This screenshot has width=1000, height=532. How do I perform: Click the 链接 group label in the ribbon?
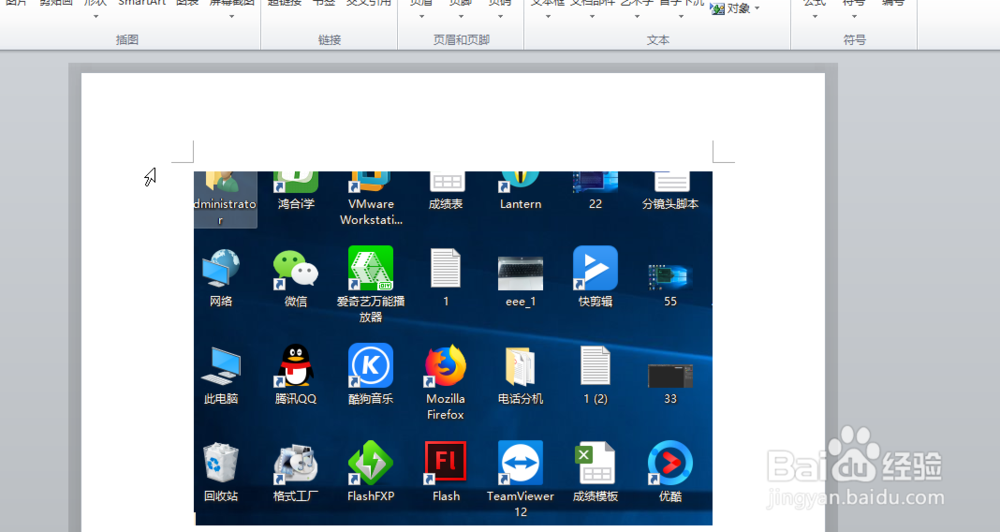(329, 40)
